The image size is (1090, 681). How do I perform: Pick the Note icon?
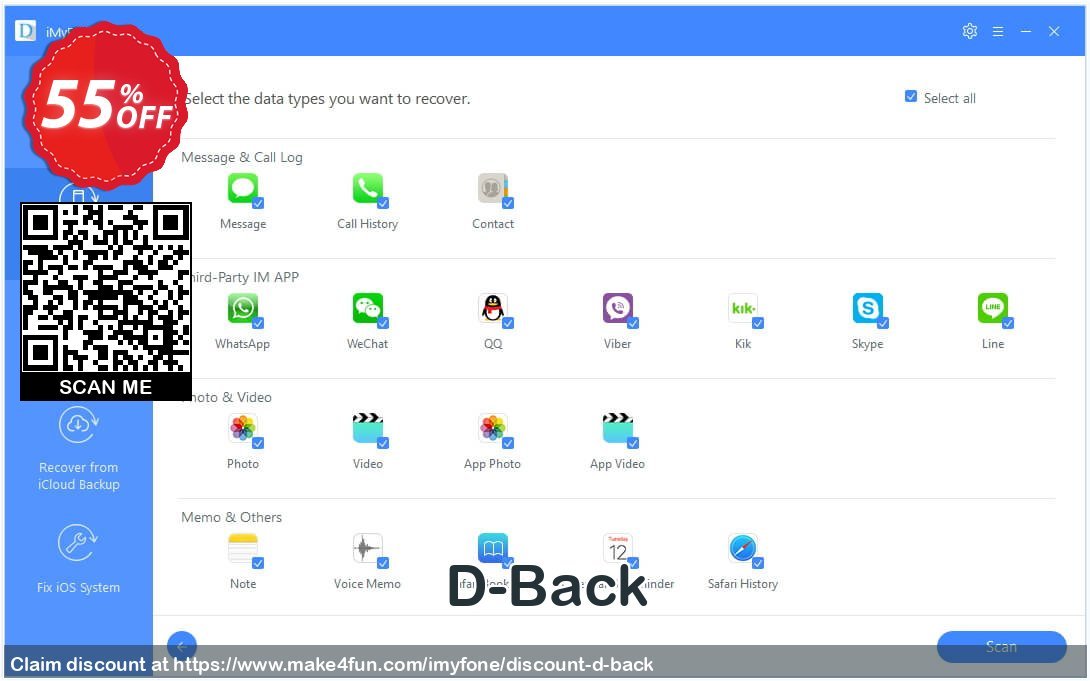tap(243, 548)
